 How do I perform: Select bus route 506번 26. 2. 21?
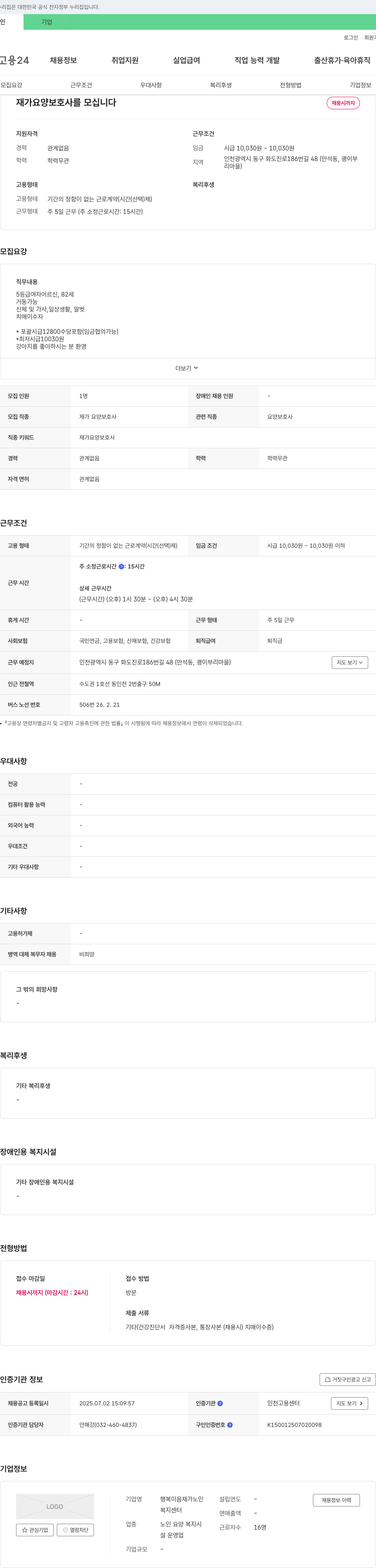pos(99,705)
